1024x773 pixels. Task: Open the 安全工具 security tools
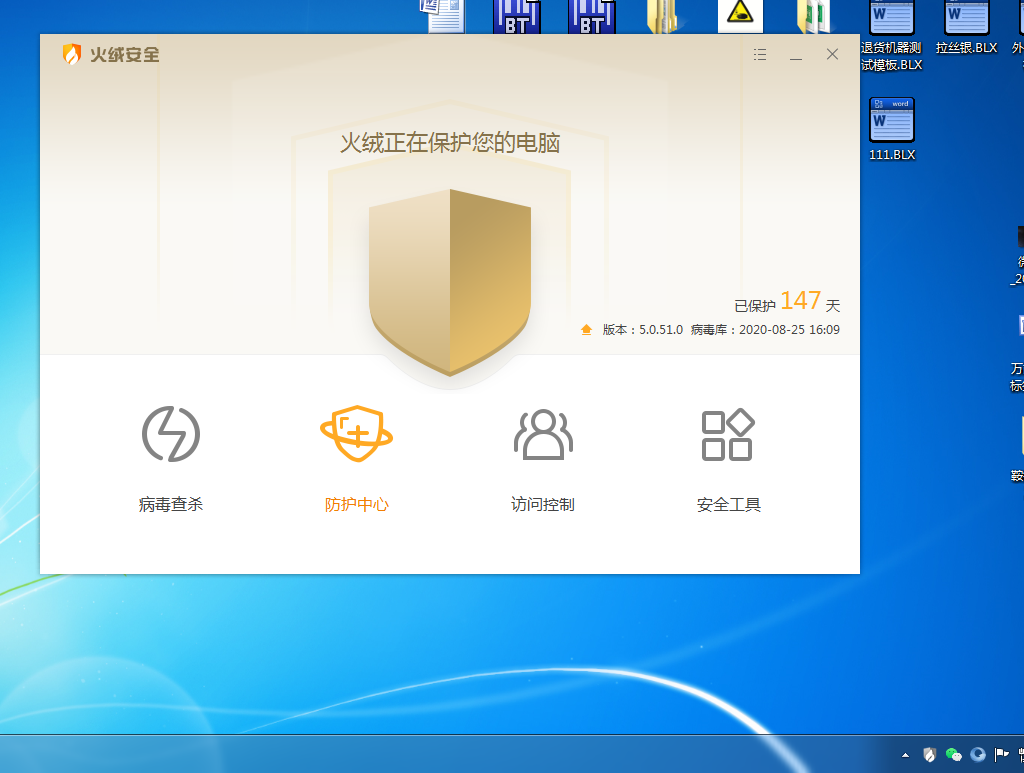coord(728,459)
